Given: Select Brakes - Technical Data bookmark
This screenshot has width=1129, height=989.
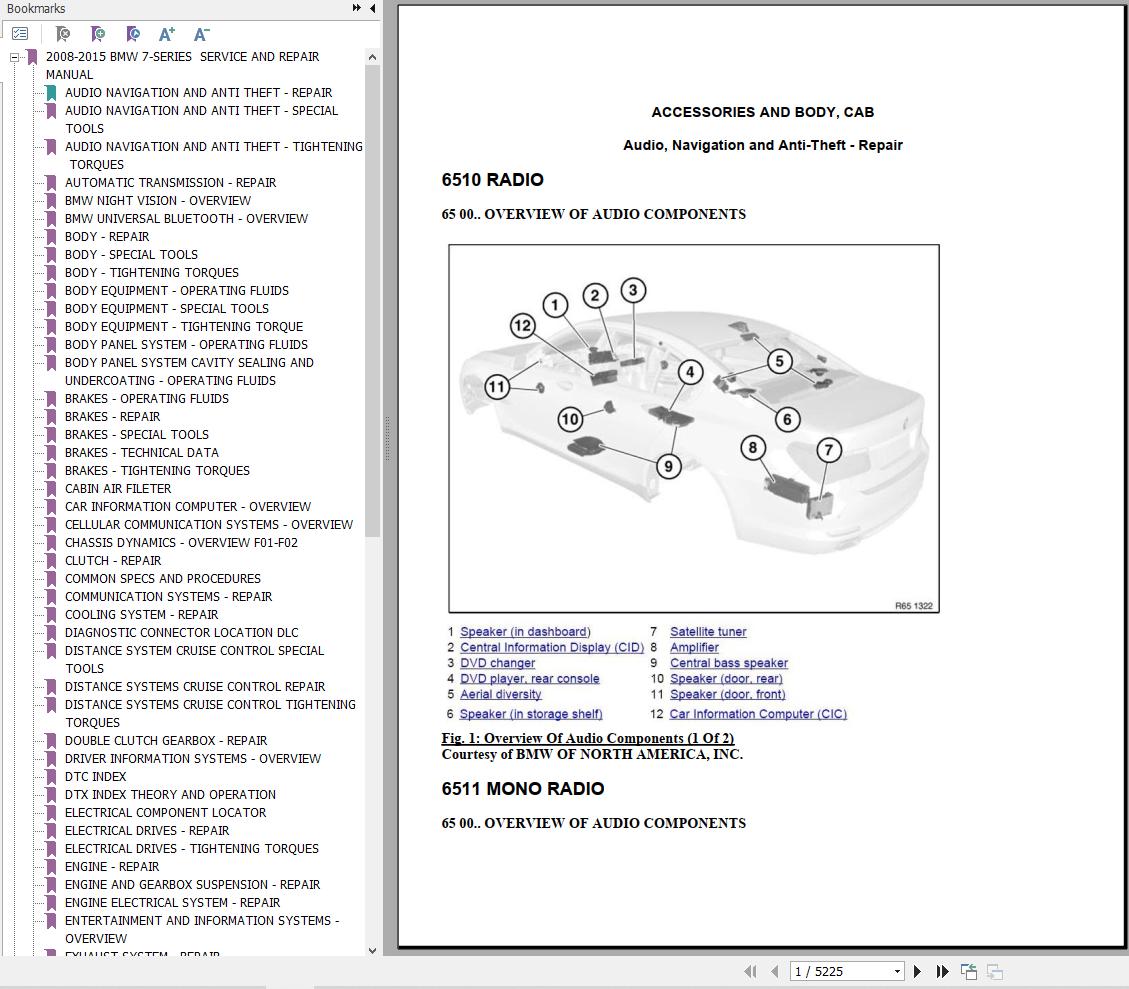Looking at the screenshot, I should pyautogui.click(x=142, y=453).
